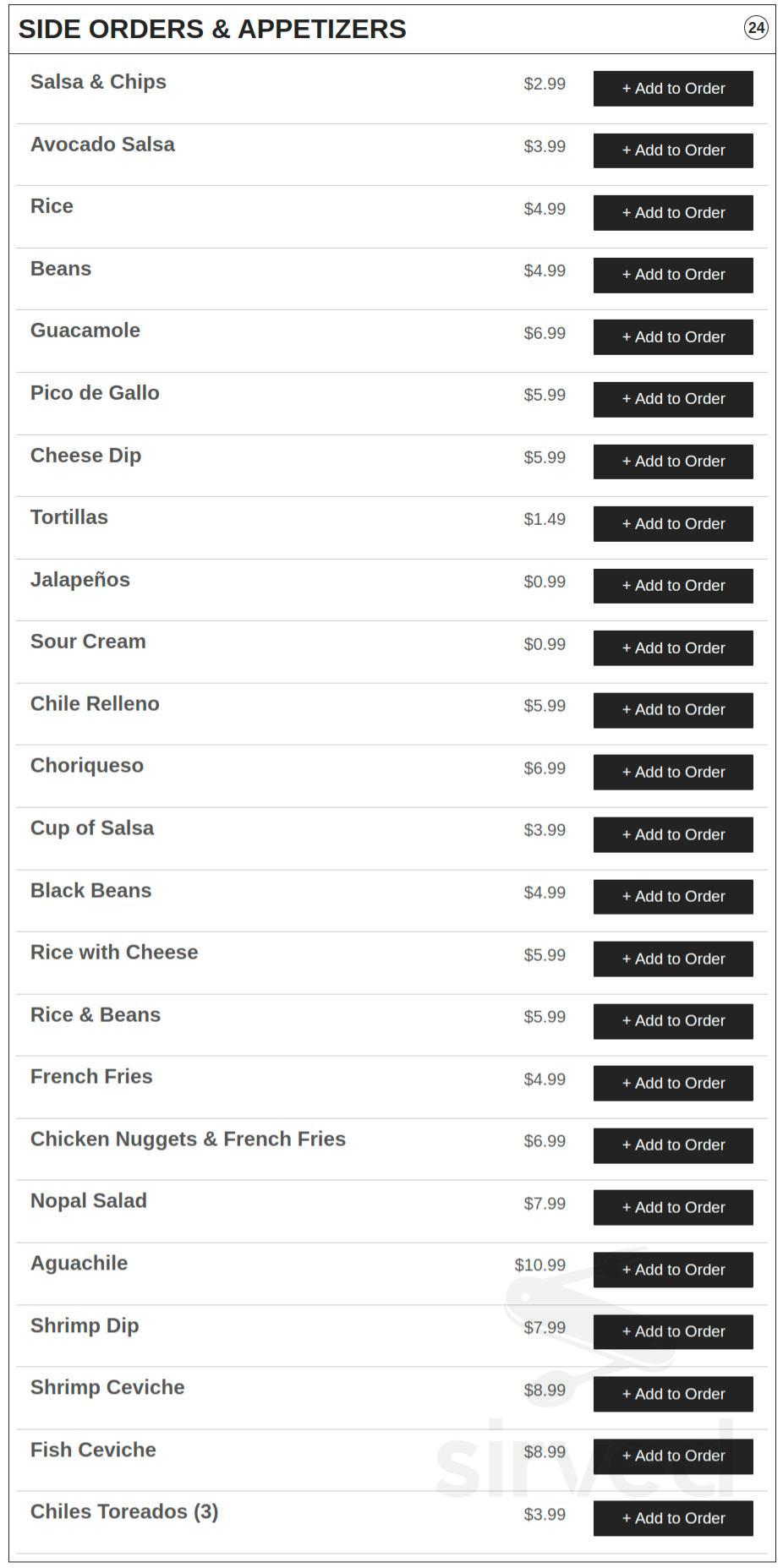Add Chiles Toreados to order
The width and height of the screenshot is (783, 1568).
point(672,1517)
